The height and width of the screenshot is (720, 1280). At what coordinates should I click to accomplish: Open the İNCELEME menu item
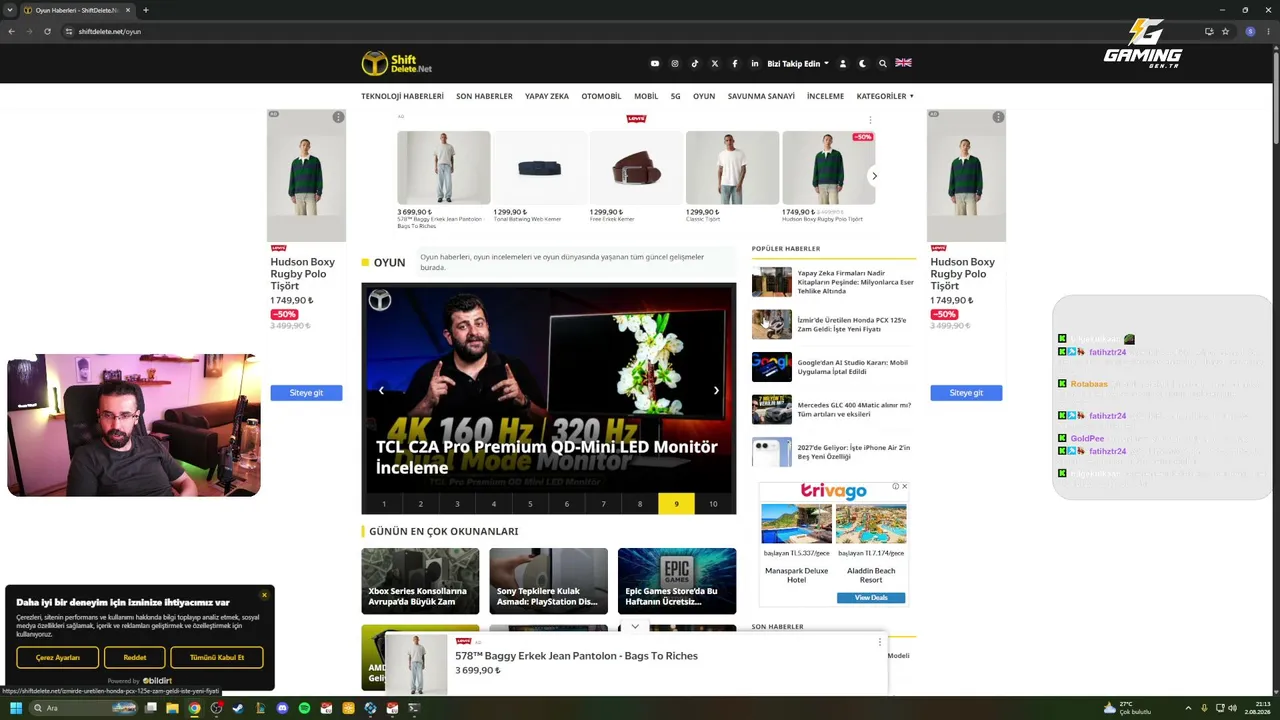[x=825, y=96]
